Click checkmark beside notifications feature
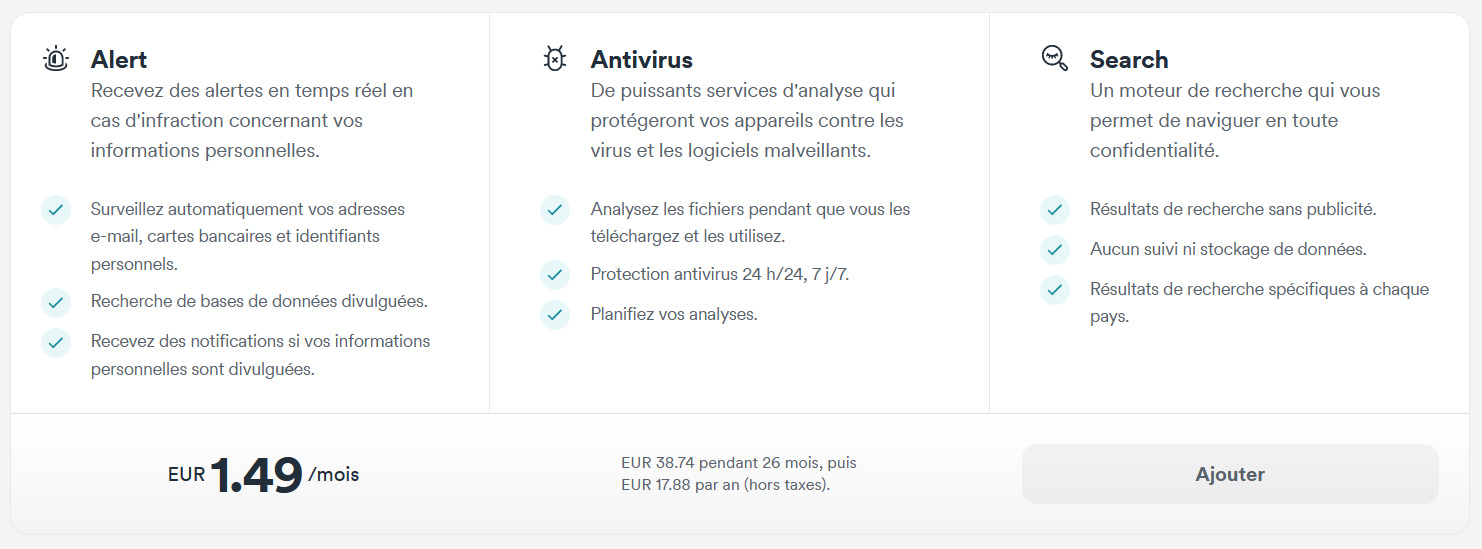The width and height of the screenshot is (1482, 549). (x=56, y=342)
